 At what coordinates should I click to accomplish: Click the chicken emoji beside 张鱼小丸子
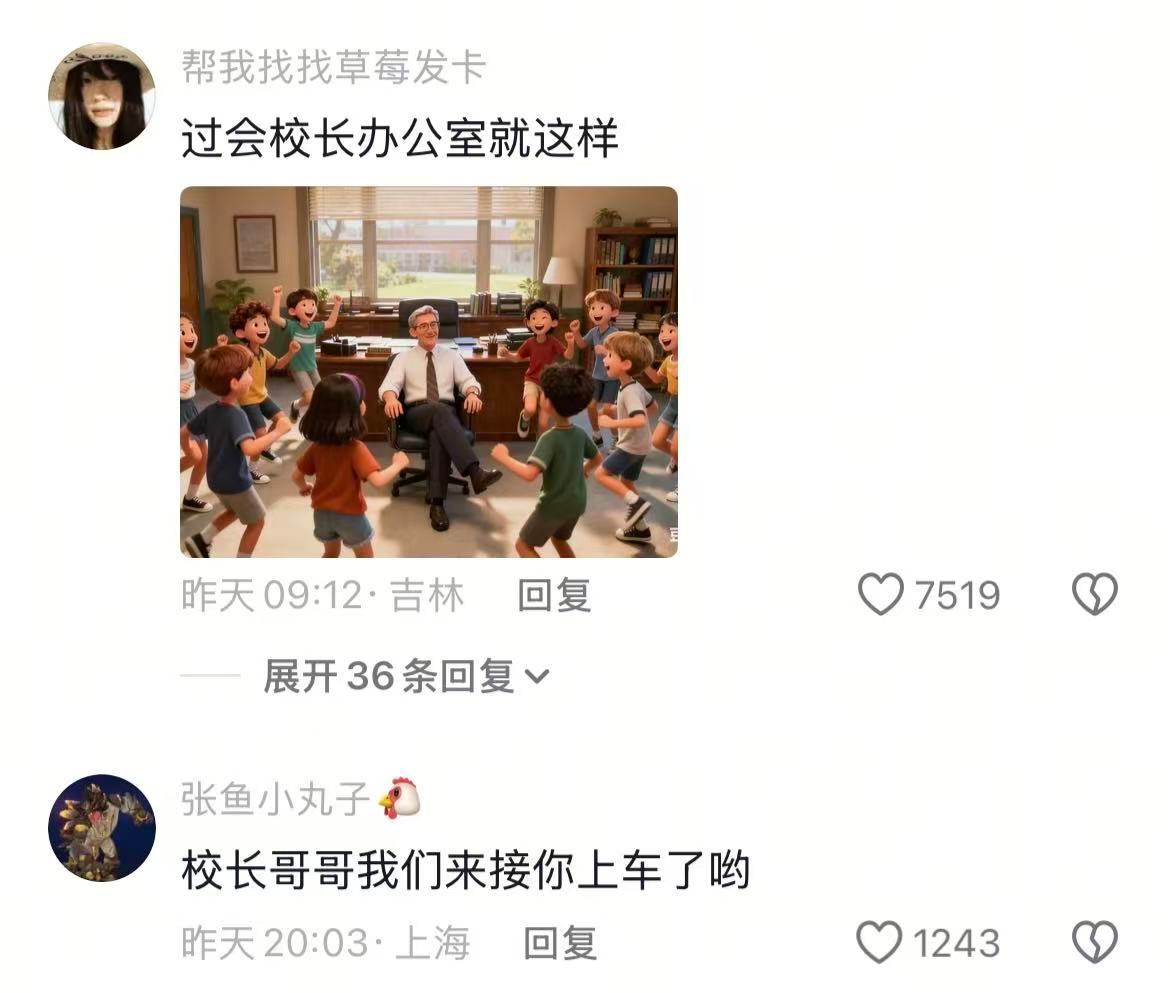click(x=399, y=798)
